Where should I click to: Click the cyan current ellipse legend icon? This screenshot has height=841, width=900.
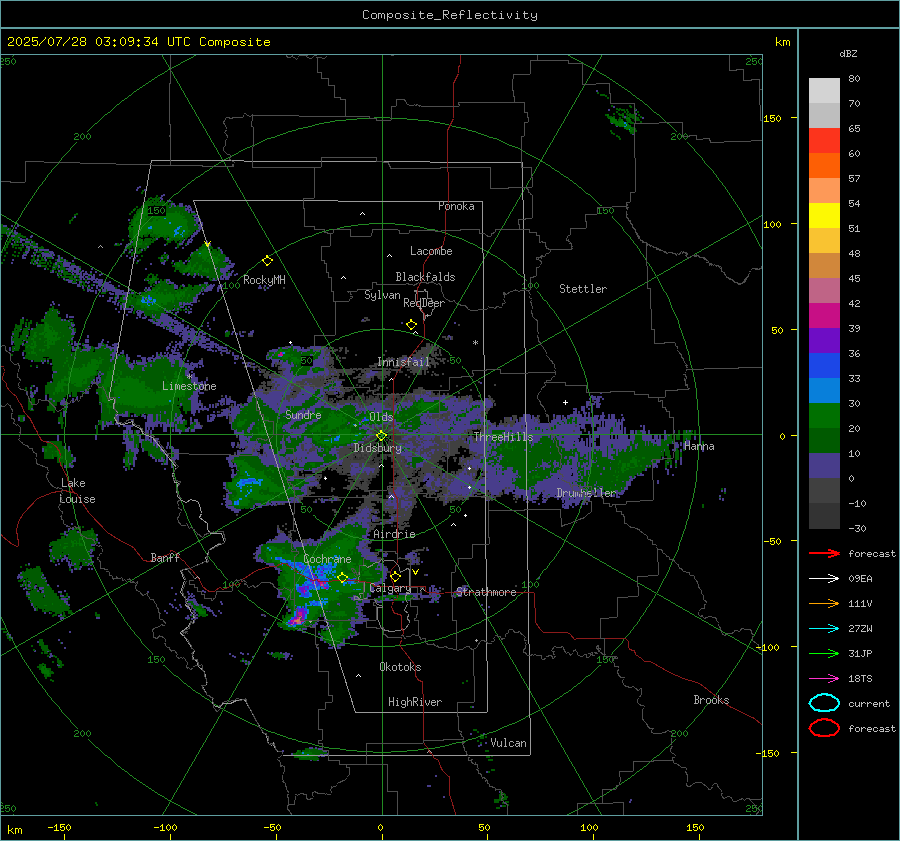(x=824, y=703)
